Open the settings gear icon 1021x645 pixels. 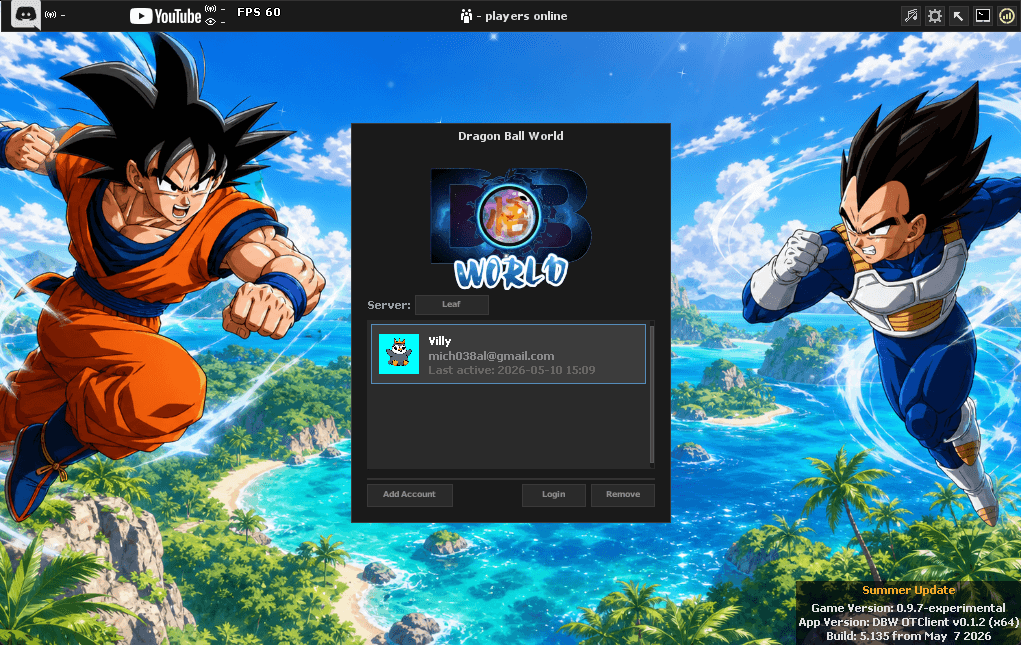point(935,16)
